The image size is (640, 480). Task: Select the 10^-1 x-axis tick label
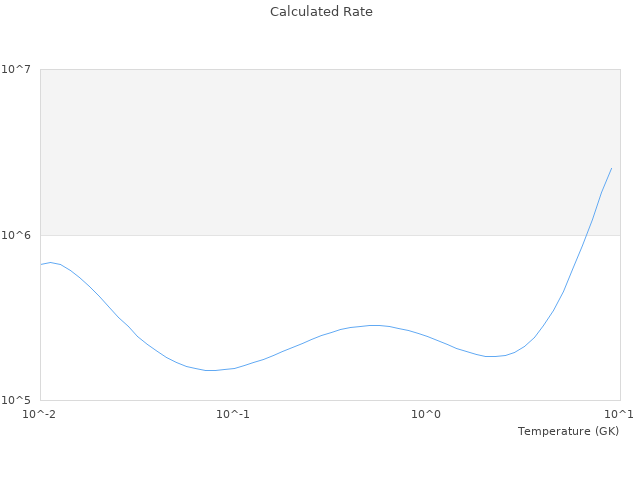[x=233, y=415]
